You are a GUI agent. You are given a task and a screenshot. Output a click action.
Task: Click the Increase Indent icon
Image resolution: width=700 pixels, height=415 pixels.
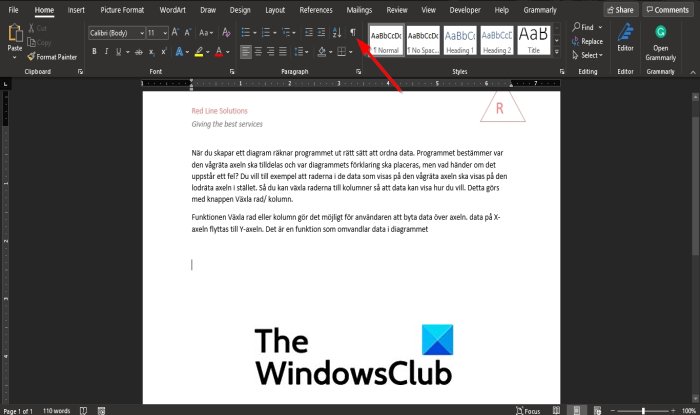321,33
